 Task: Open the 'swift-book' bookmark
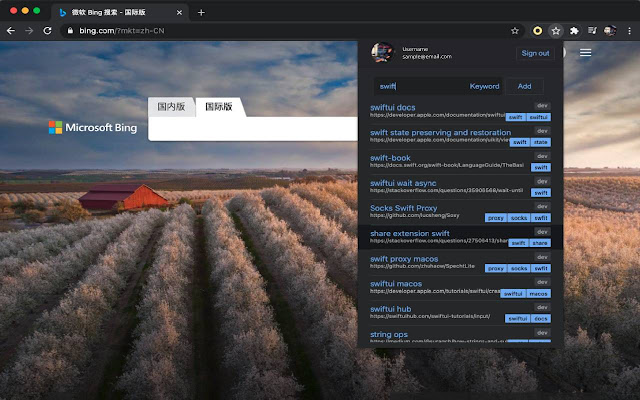[x=390, y=158]
